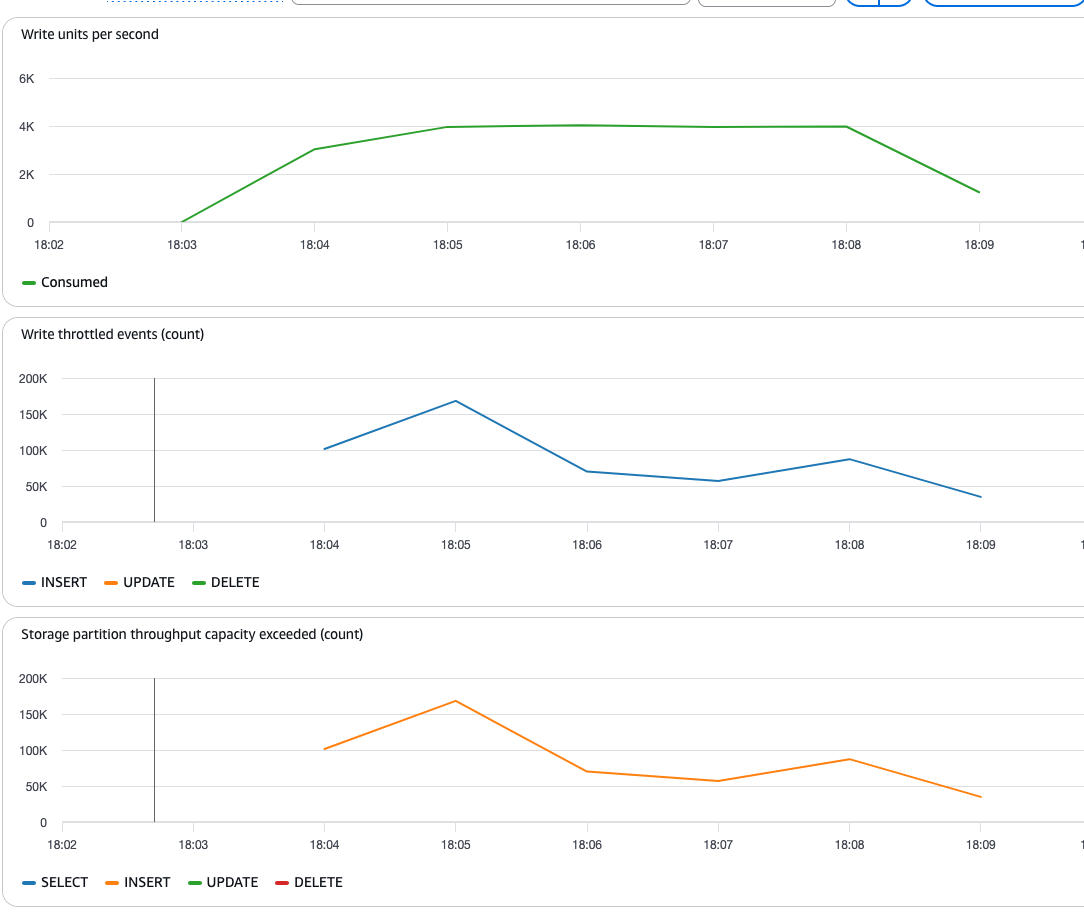Image resolution: width=1084 pixels, height=912 pixels.
Task: Click the 18:05 peak on blue throttled line
Action: click(456, 401)
